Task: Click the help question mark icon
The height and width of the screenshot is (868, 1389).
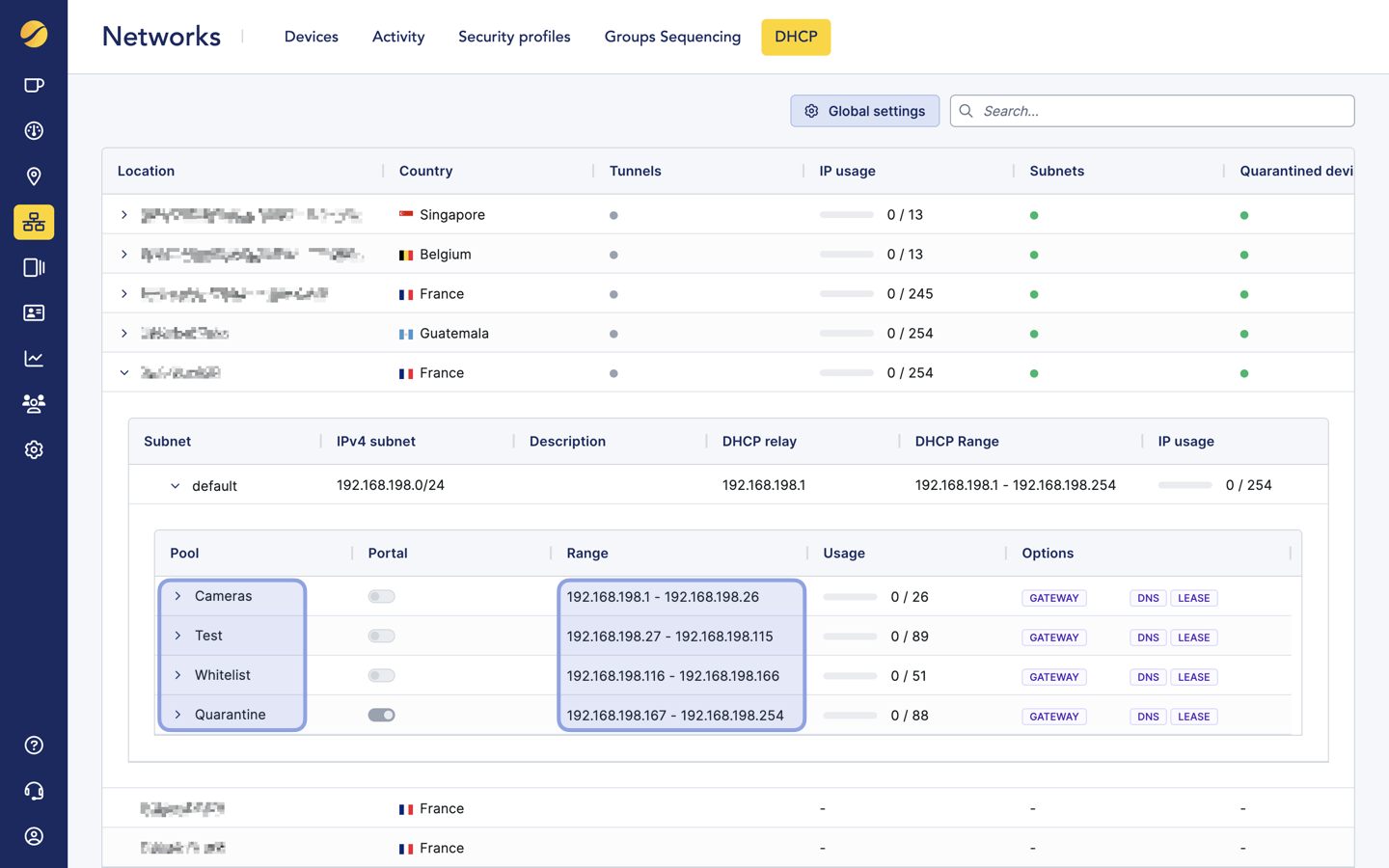Action: tap(34, 745)
